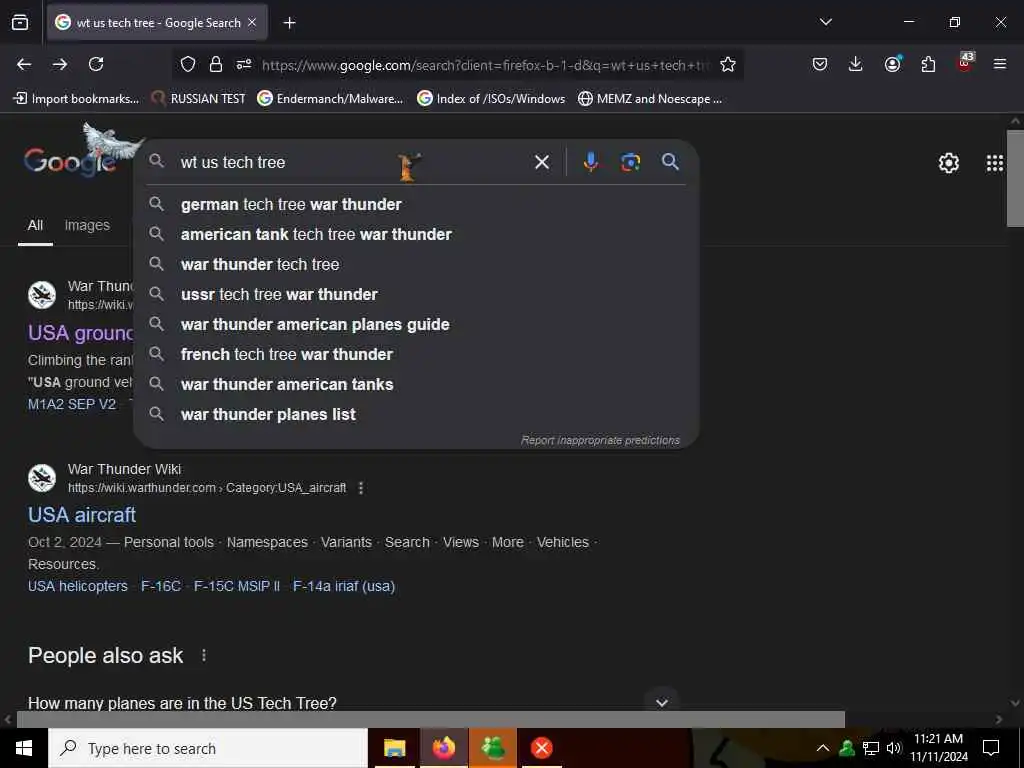Search by image with Lens icon
The height and width of the screenshot is (768, 1024).
(x=630, y=162)
